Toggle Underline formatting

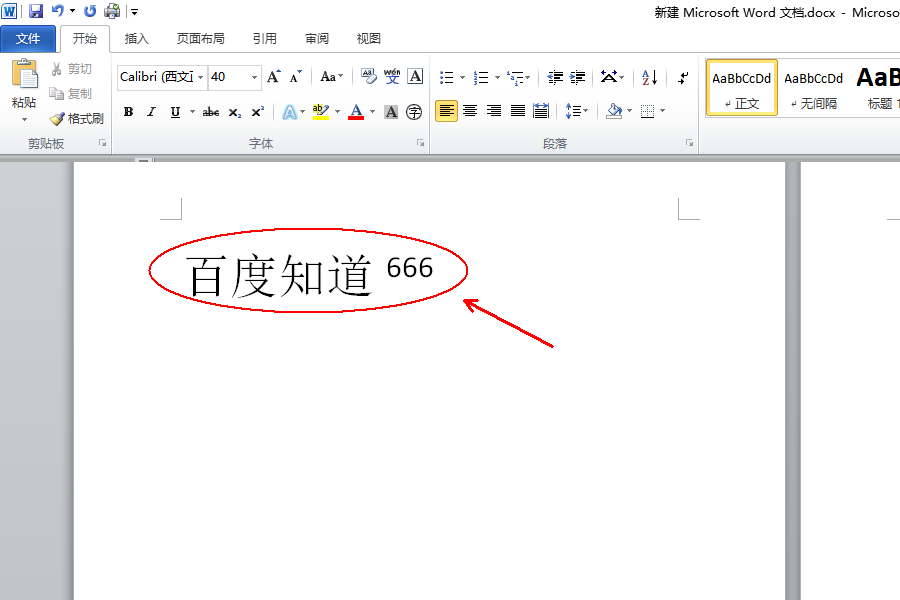[175, 112]
